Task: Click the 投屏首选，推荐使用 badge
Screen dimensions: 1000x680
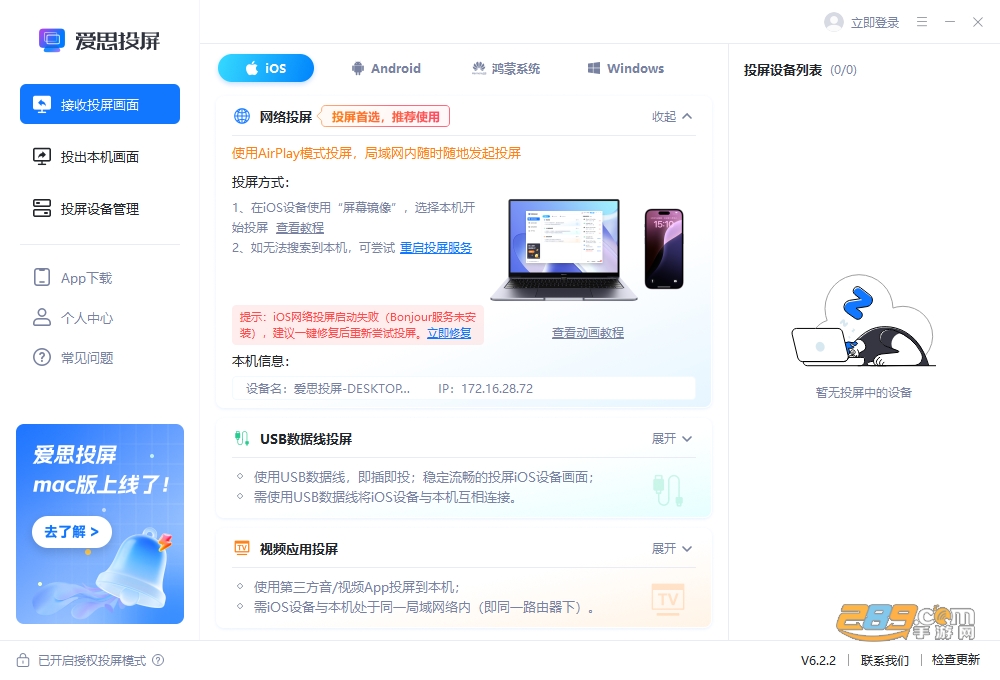Action: point(384,116)
